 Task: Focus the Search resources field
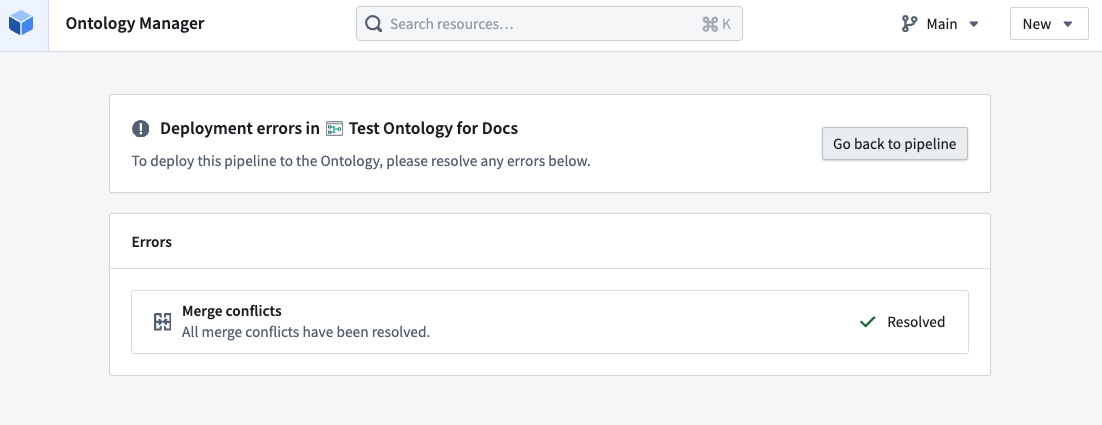(x=549, y=24)
